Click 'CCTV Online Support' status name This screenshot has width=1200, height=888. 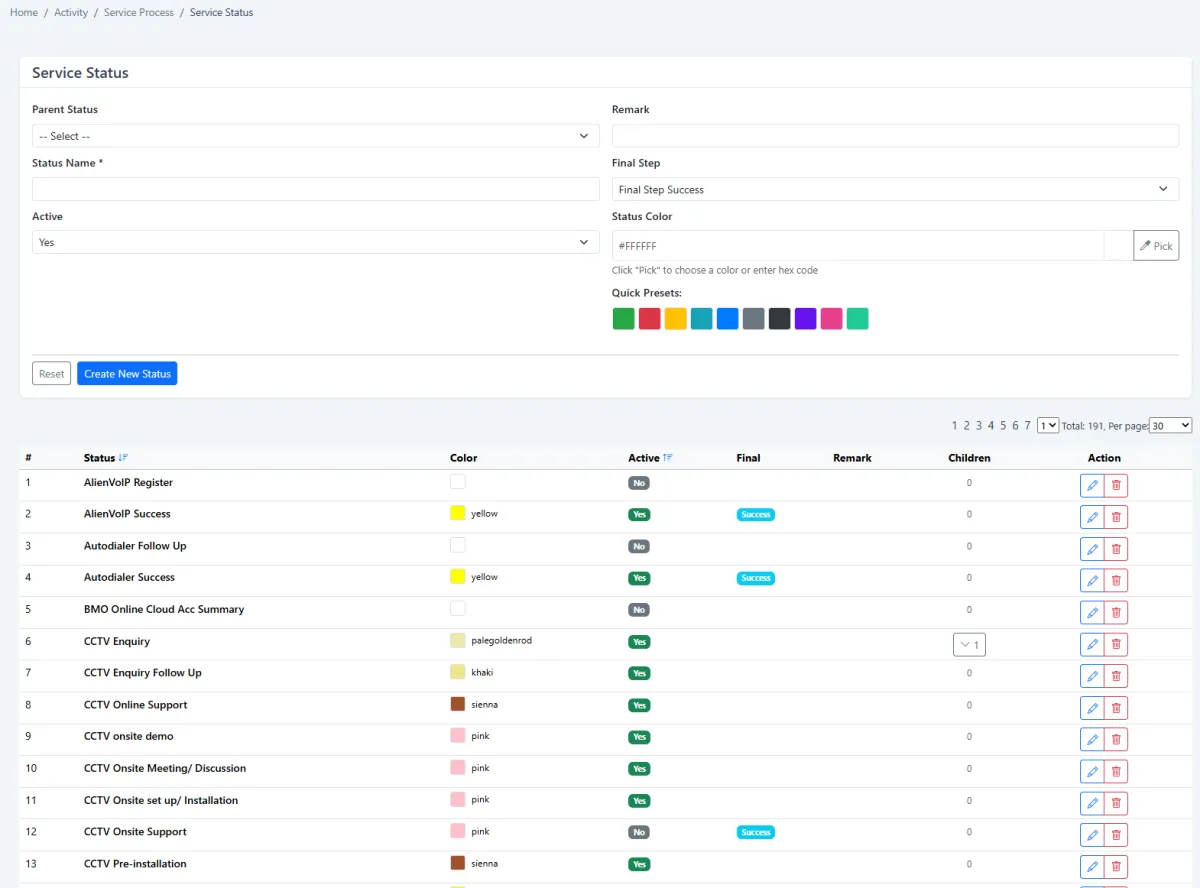135,705
